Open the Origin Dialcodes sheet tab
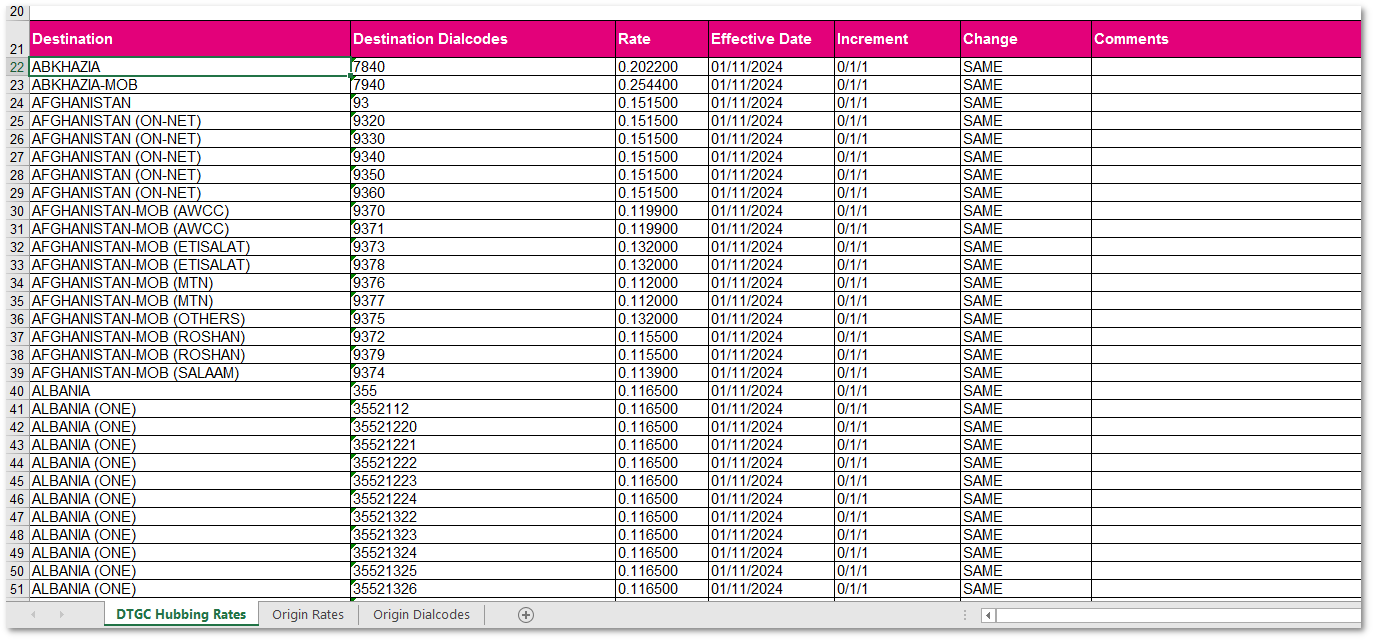1373x640 pixels. (x=421, y=615)
